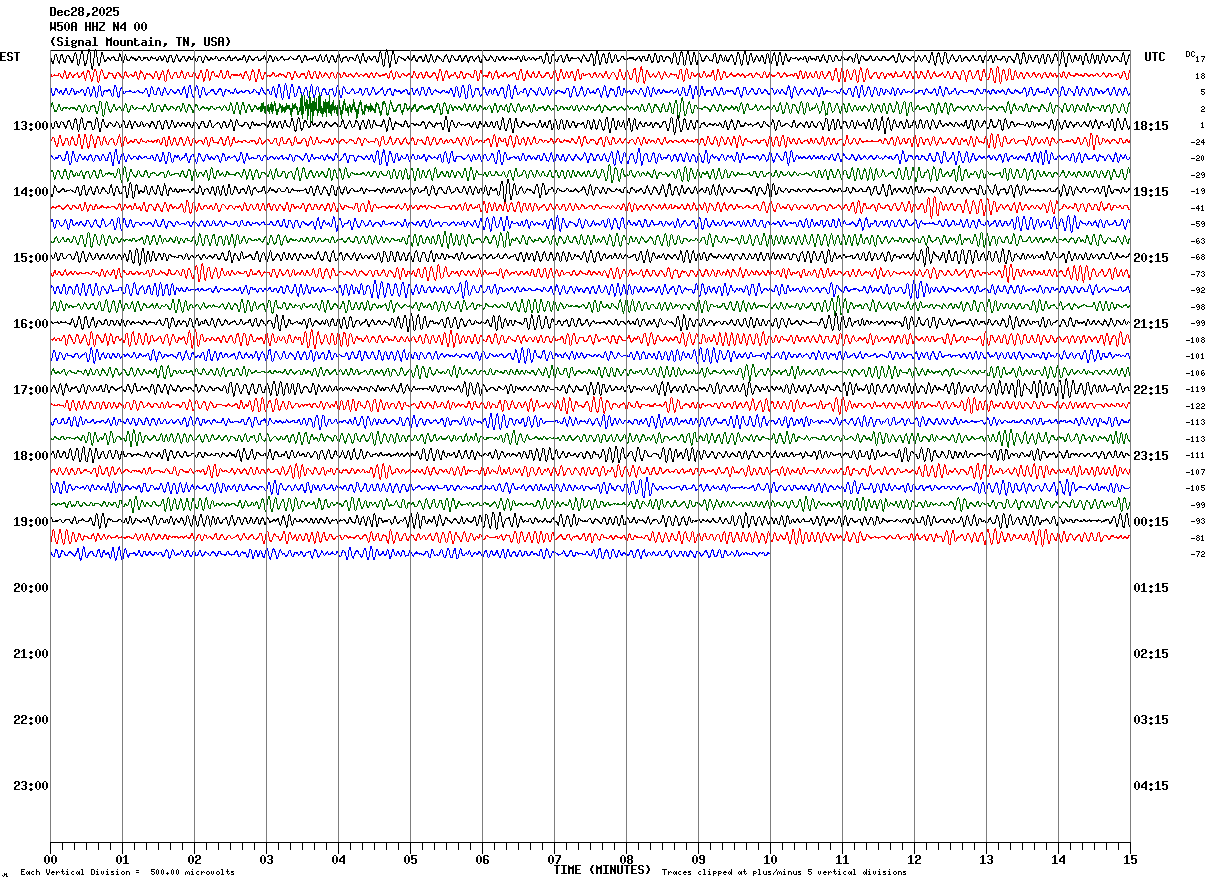1210x886 pixels.
Task: Click the 01:15 UTC time label
Action: pos(1151,588)
